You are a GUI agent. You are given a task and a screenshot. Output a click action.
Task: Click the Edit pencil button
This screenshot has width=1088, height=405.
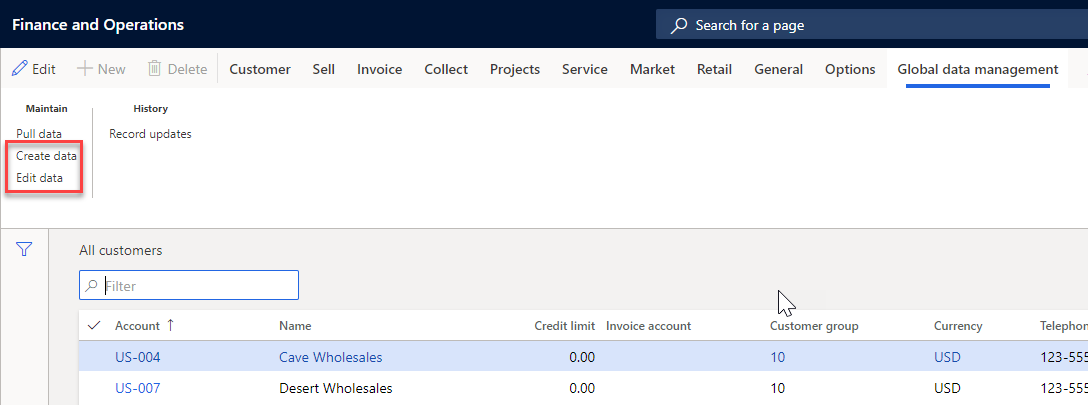34,69
